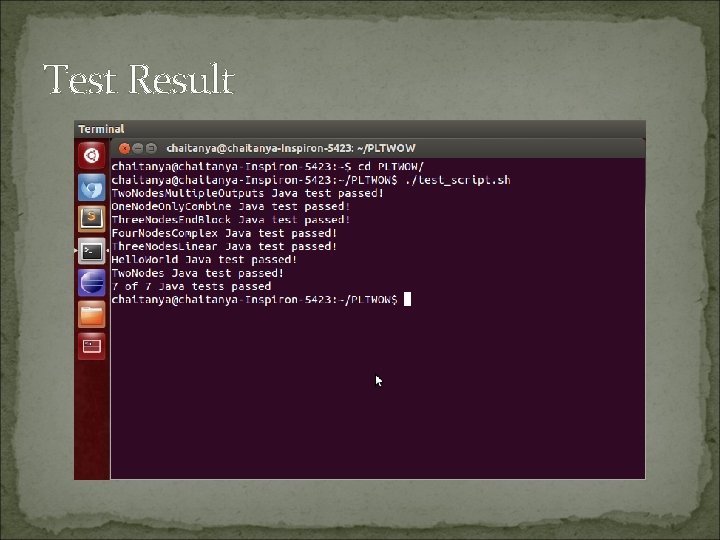720x540 pixels.
Task: Select the Terminal icon in the launcher
Action: coord(92,251)
